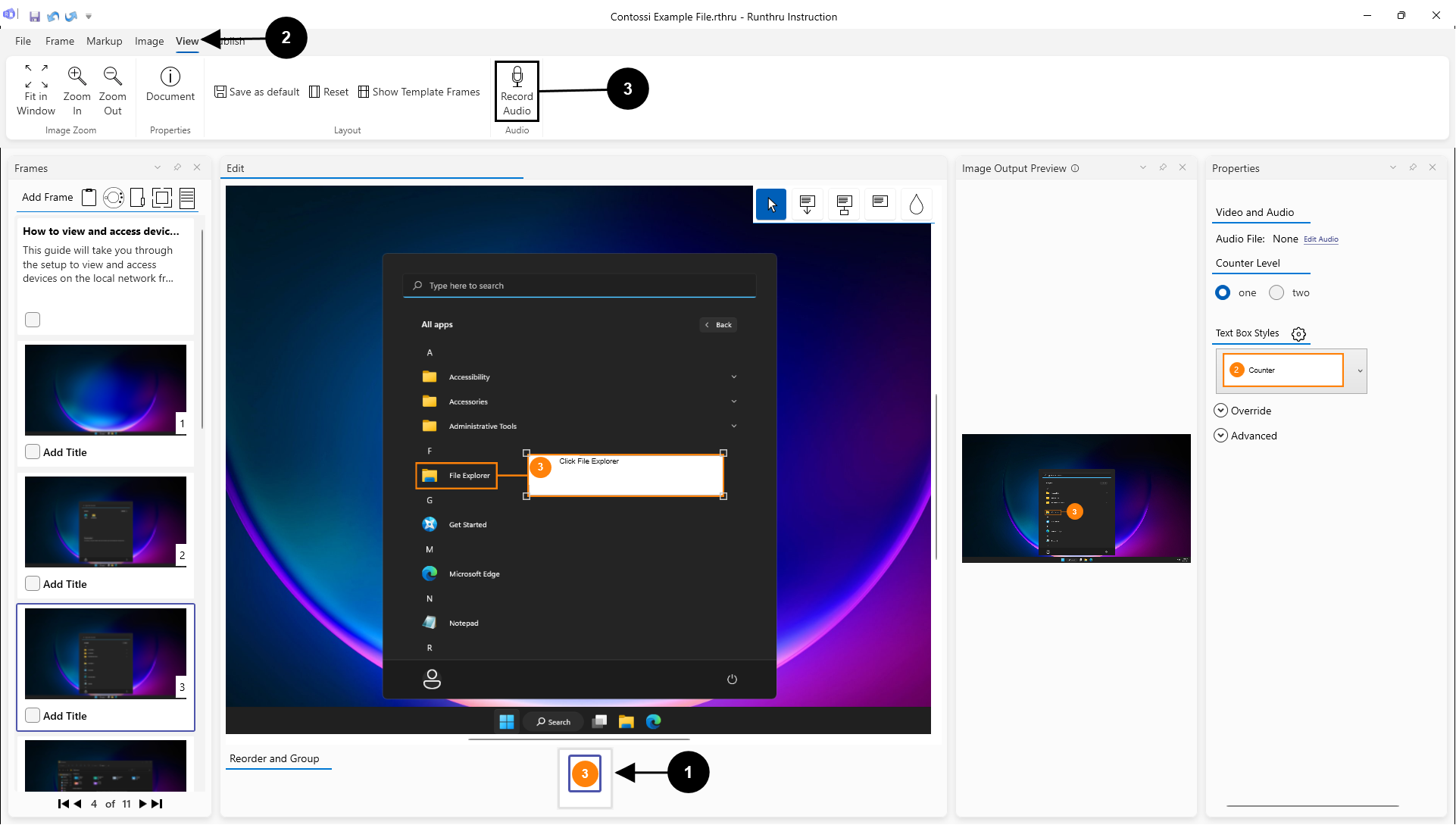Click the clipboard paste Add Frame icon

(x=89, y=198)
